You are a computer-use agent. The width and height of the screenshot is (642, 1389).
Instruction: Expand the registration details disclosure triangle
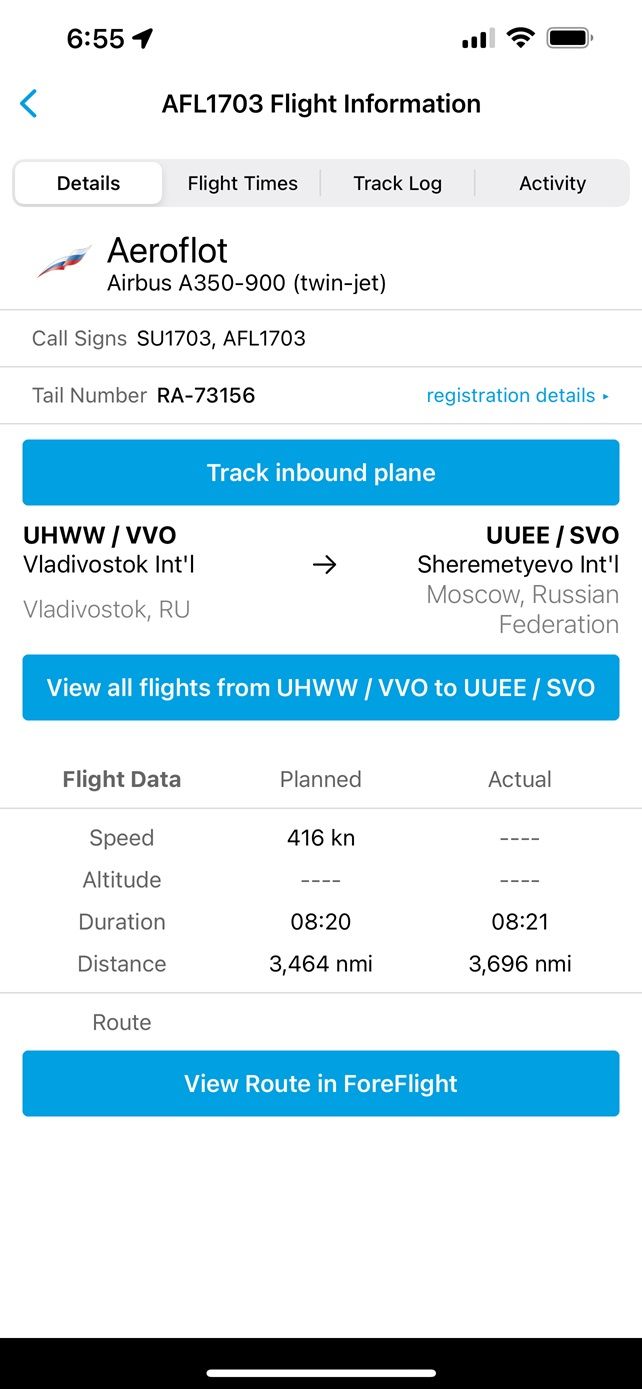[x=606, y=396]
